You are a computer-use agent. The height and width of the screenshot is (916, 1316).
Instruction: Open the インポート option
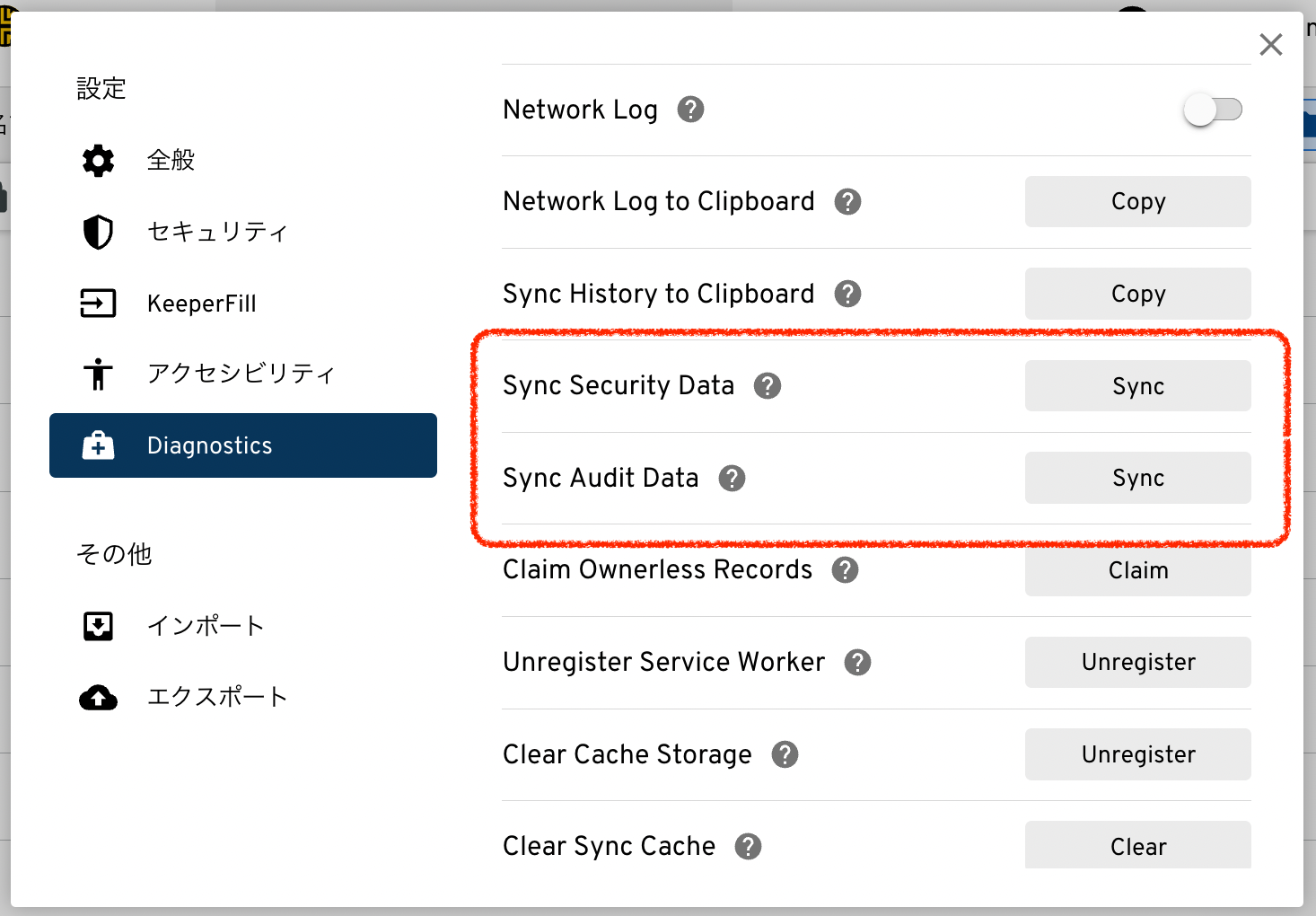point(243,626)
